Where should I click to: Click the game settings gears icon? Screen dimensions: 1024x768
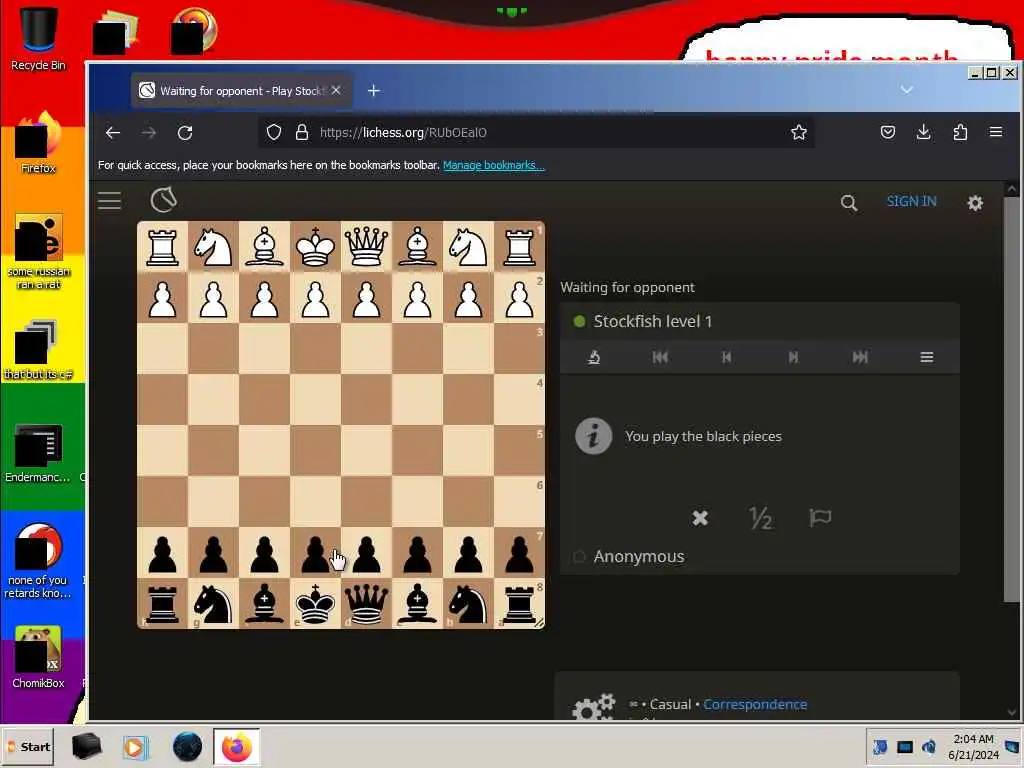pyautogui.click(x=593, y=707)
